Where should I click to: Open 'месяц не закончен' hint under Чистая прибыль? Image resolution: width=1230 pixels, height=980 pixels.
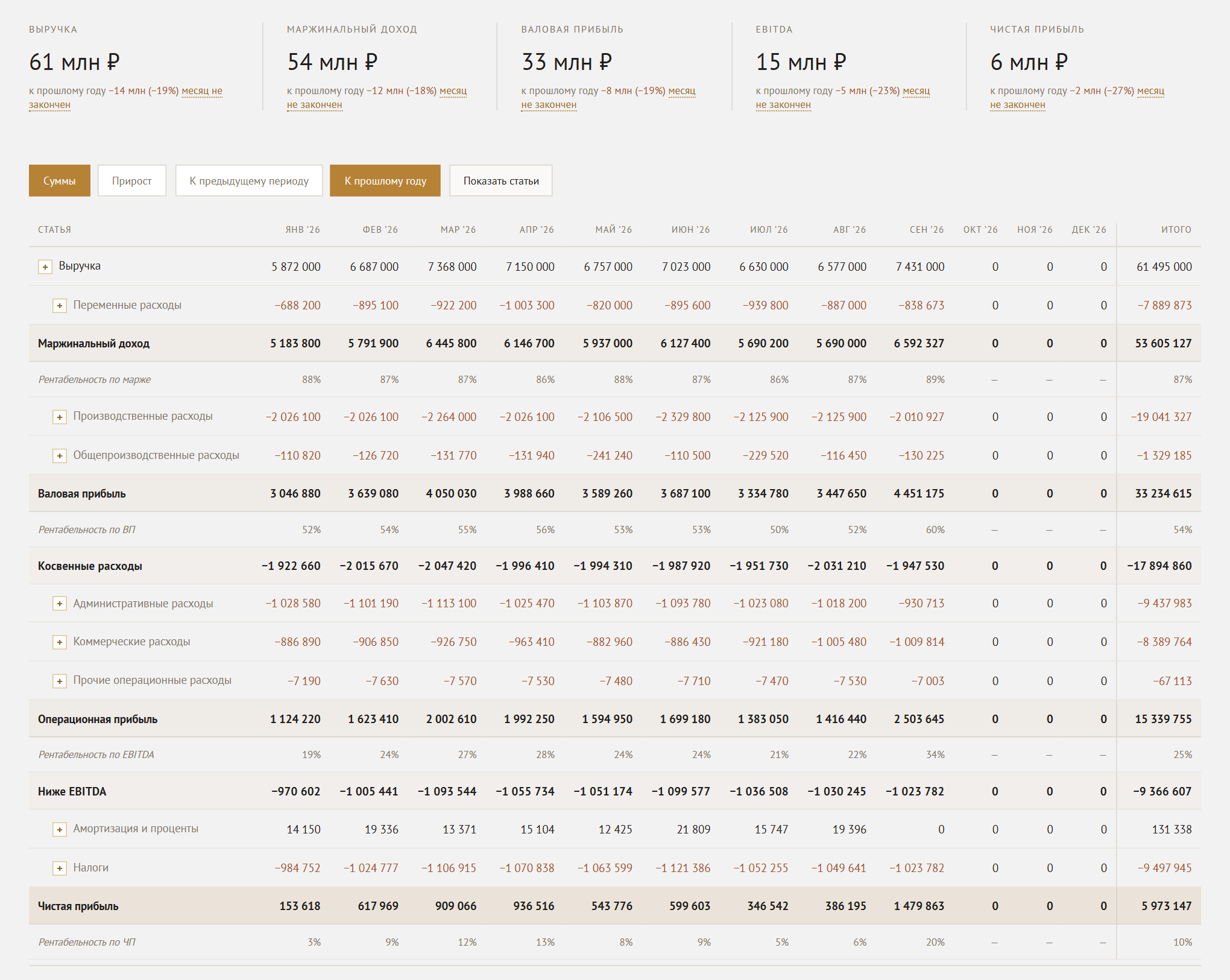click(x=1151, y=91)
